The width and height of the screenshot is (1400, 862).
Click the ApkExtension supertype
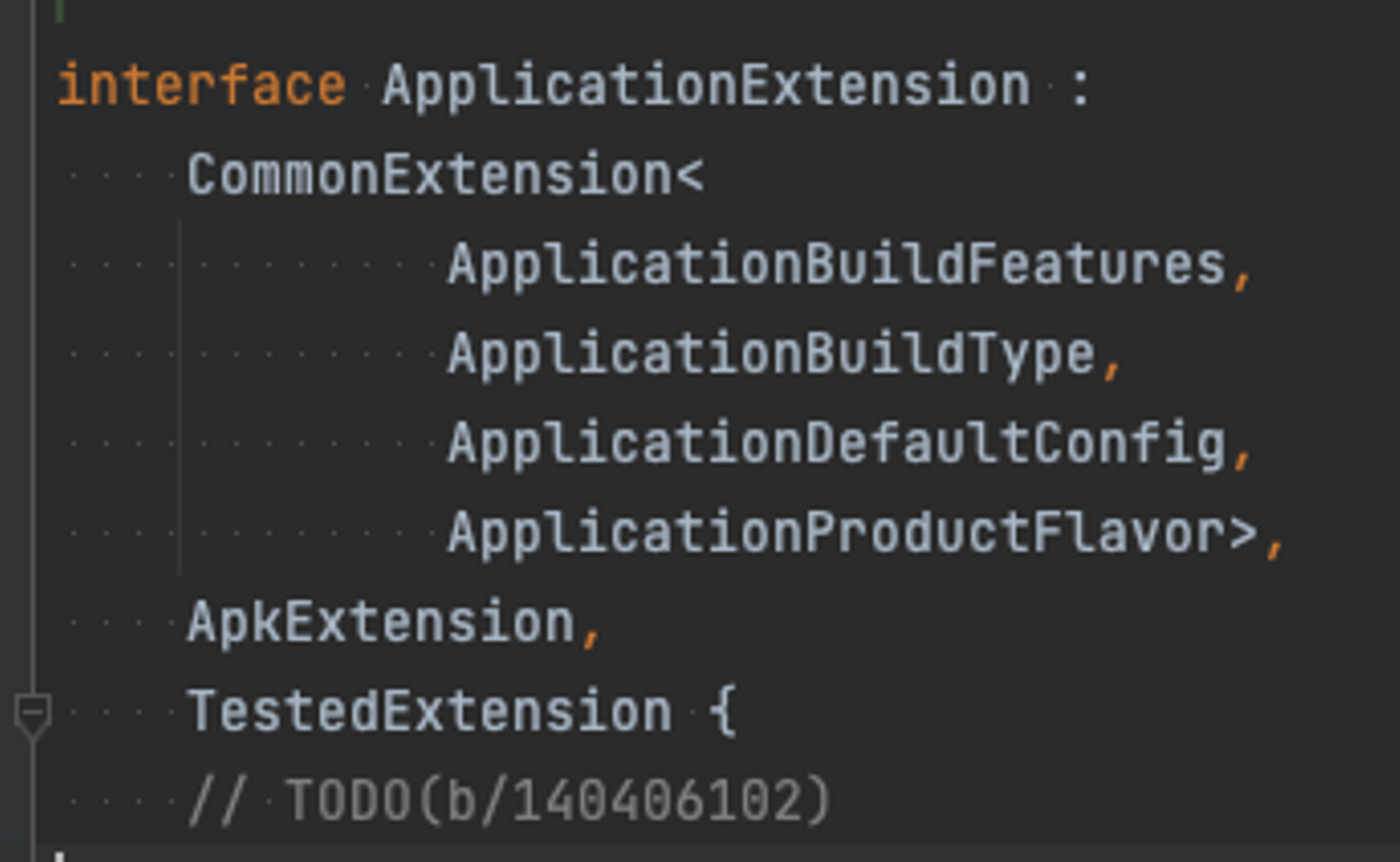(x=381, y=622)
